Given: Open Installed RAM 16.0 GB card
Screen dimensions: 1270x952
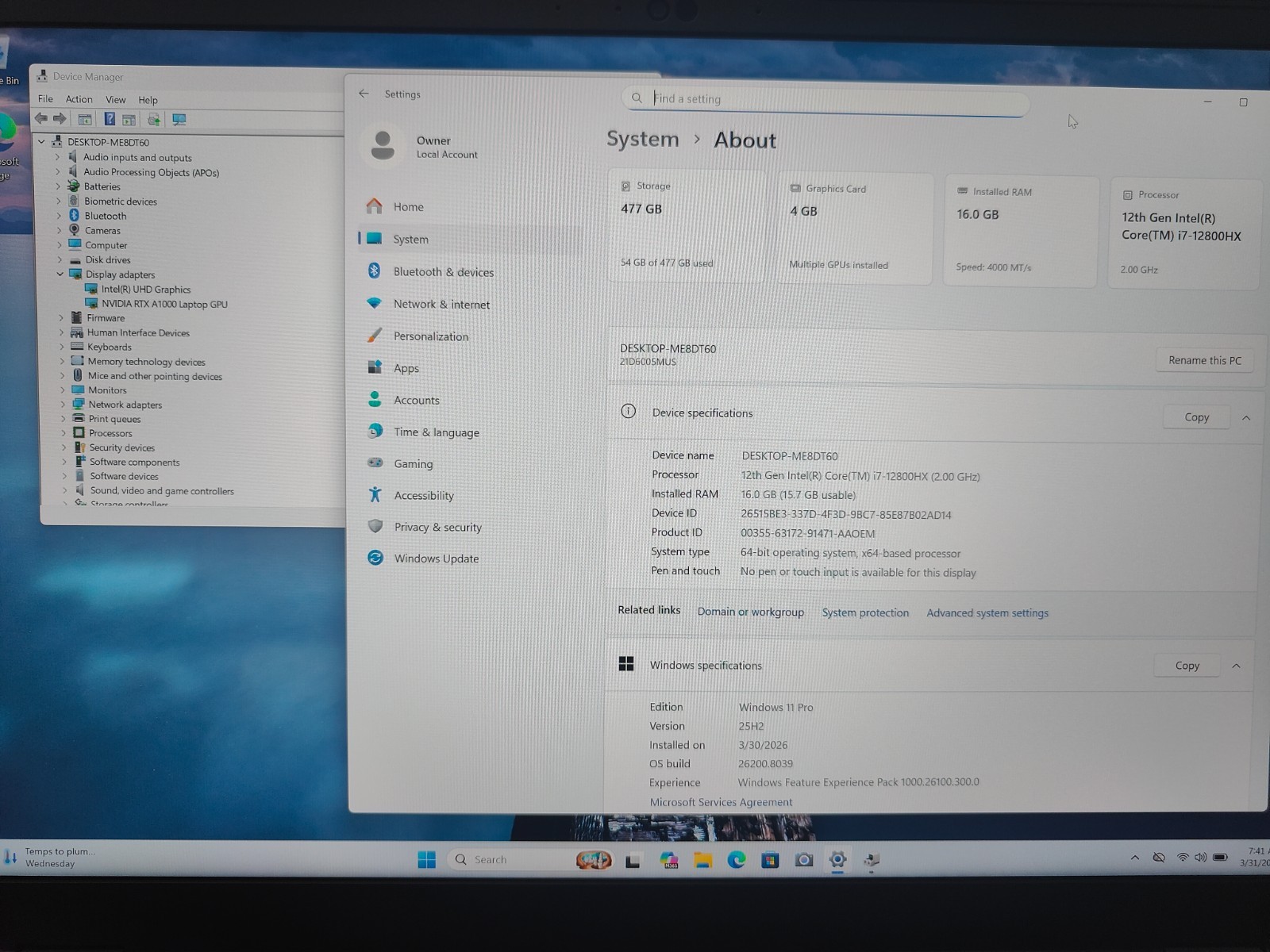Looking at the screenshot, I should (1022, 230).
